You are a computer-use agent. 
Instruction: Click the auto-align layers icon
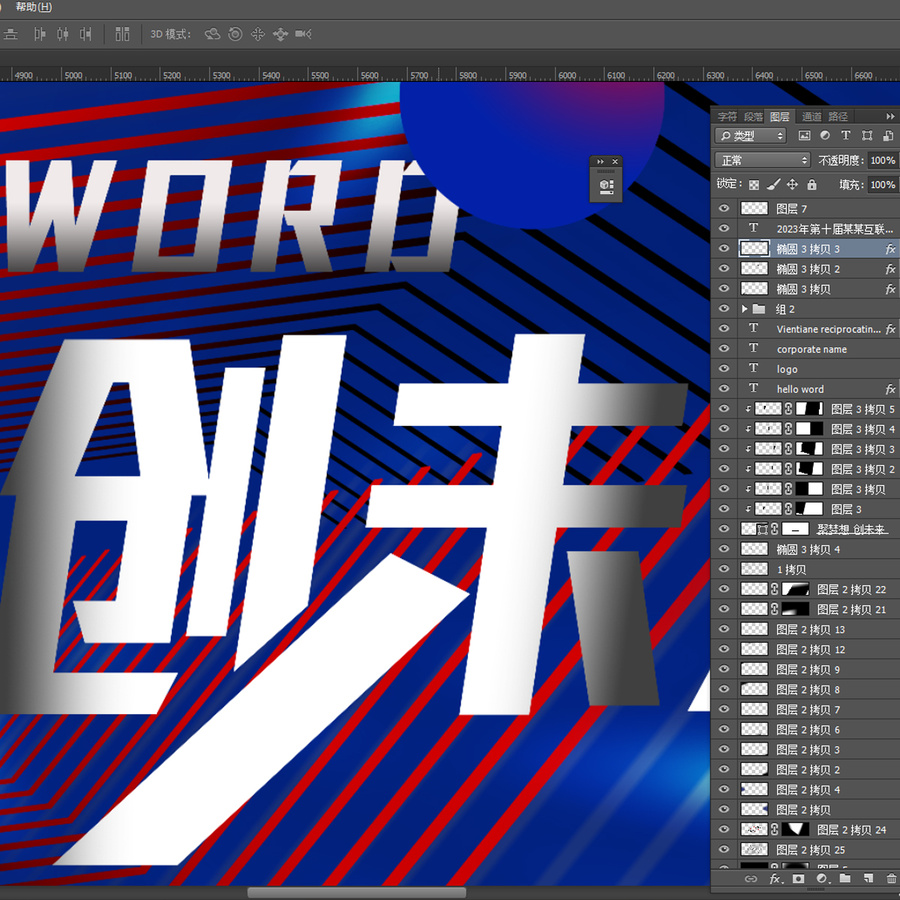coord(122,34)
